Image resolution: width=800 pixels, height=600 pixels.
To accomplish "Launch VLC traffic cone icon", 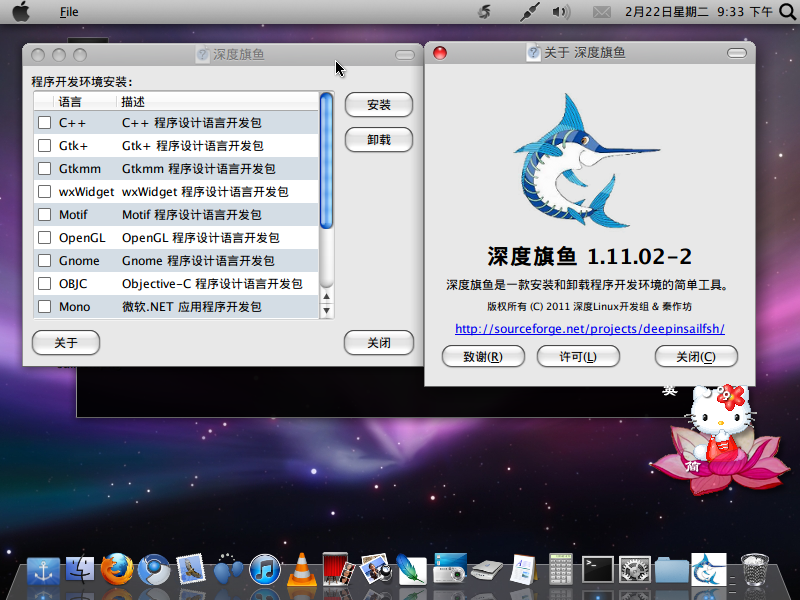I will [x=302, y=569].
